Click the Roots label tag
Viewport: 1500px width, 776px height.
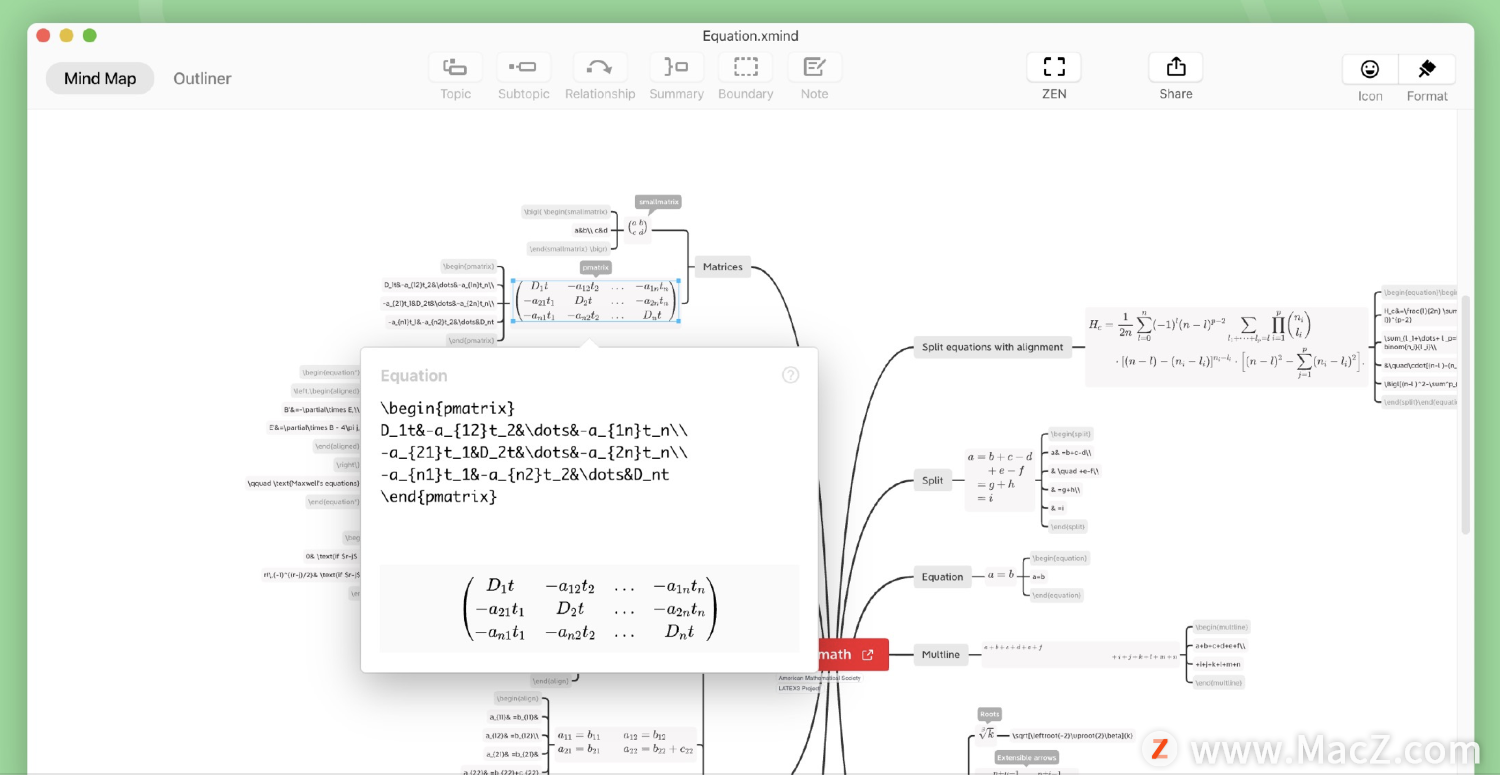pos(989,714)
